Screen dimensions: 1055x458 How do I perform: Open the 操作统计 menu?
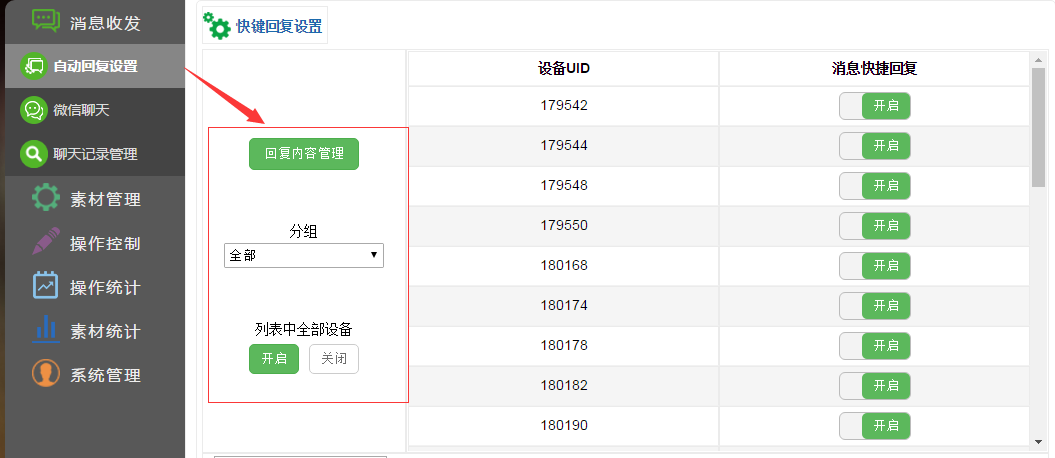click(x=95, y=287)
